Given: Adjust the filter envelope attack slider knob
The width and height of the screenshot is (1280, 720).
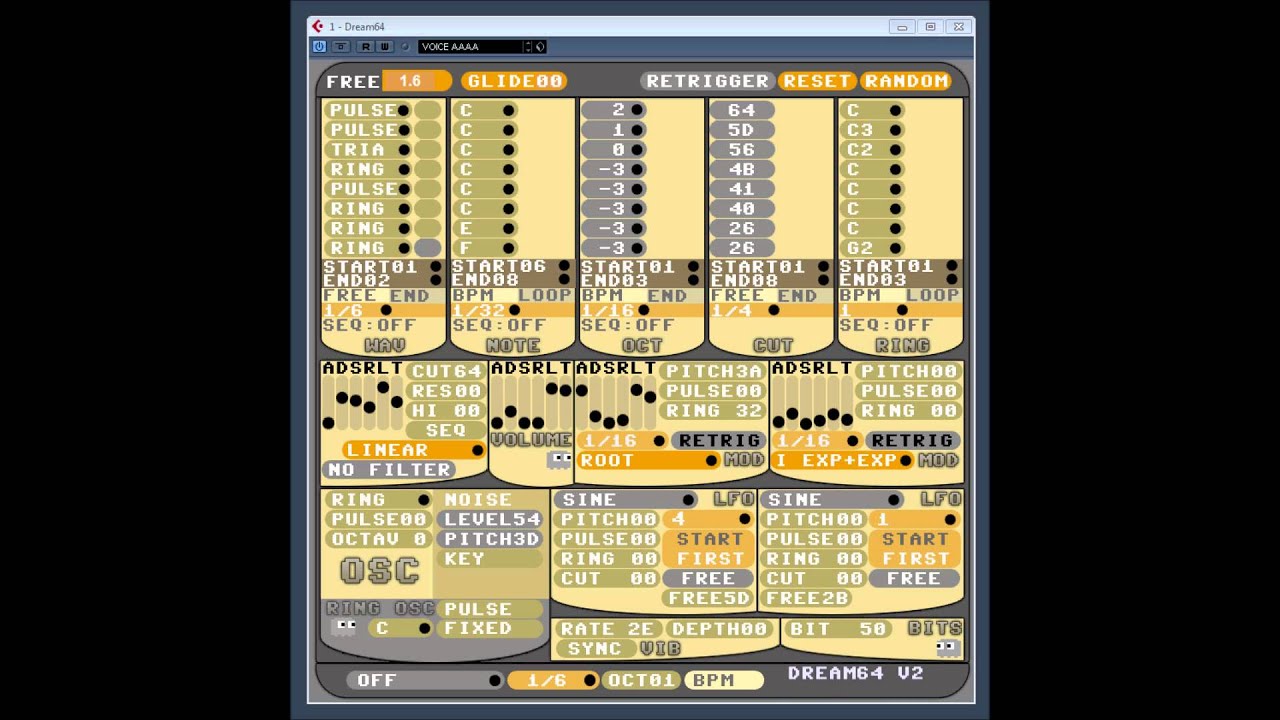Looking at the screenshot, I should (x=329, y=422).
